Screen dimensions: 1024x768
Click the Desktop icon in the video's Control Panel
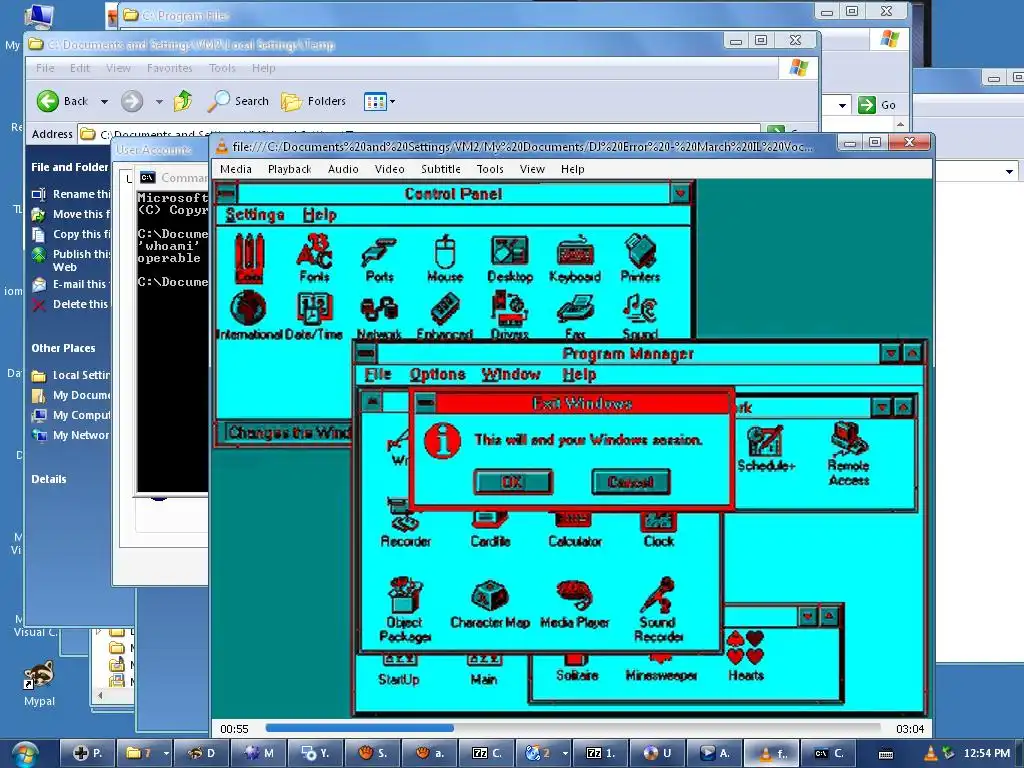click(510, 259)
